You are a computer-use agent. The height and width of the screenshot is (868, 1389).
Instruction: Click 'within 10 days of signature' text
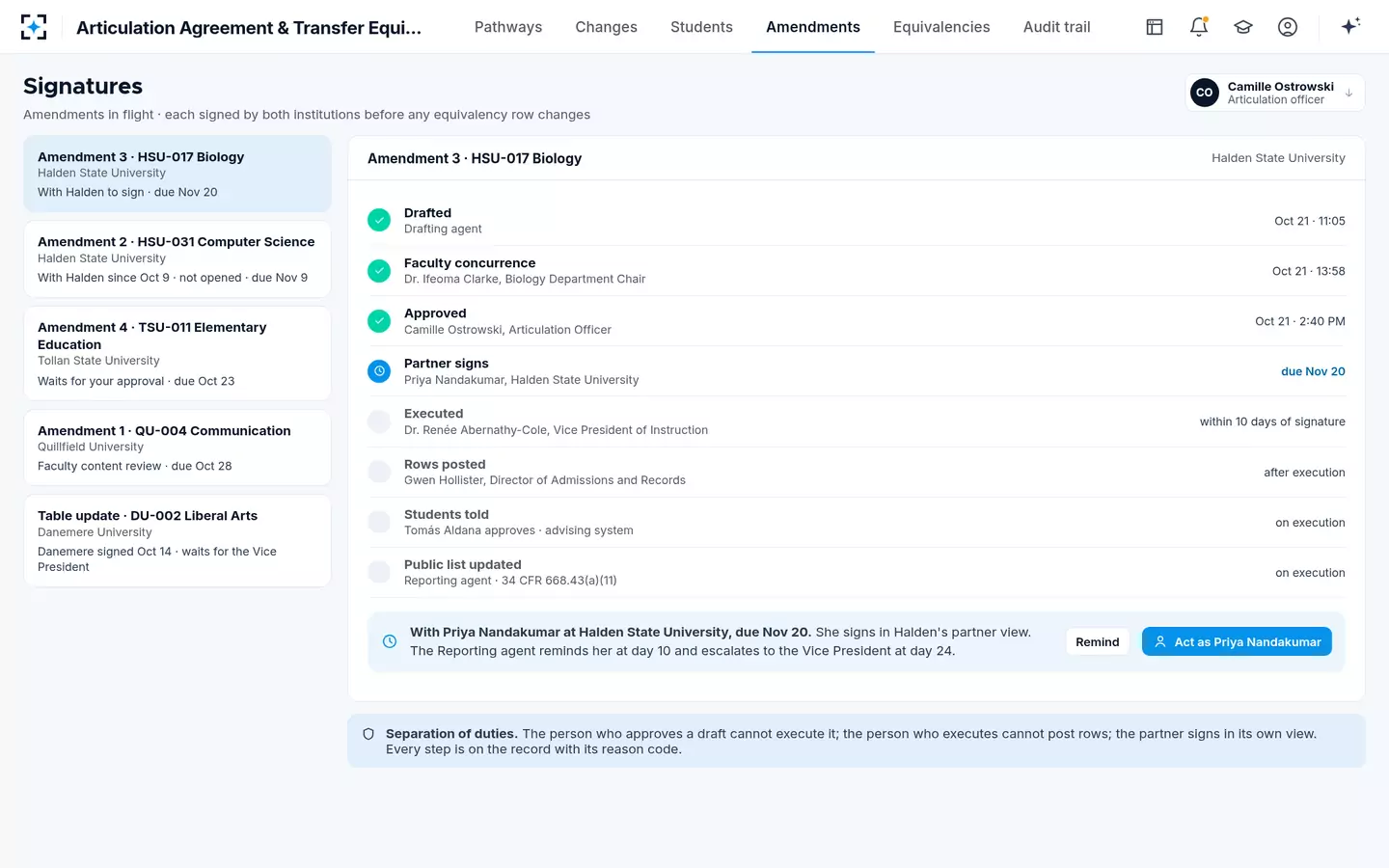pos(1272,421)
